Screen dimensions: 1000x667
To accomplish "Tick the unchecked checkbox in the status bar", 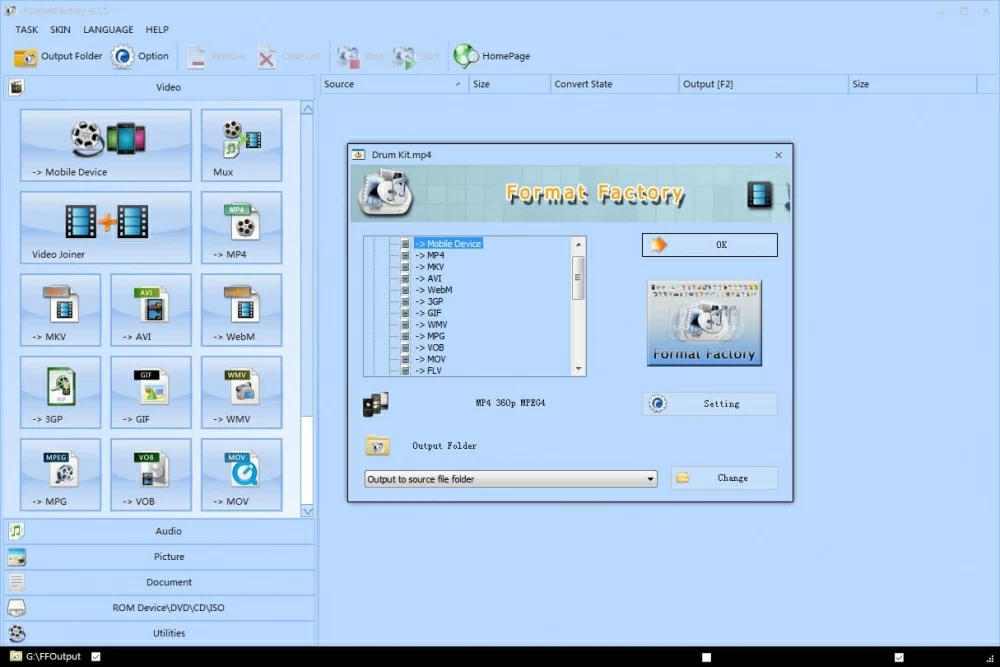I will 706,657.
